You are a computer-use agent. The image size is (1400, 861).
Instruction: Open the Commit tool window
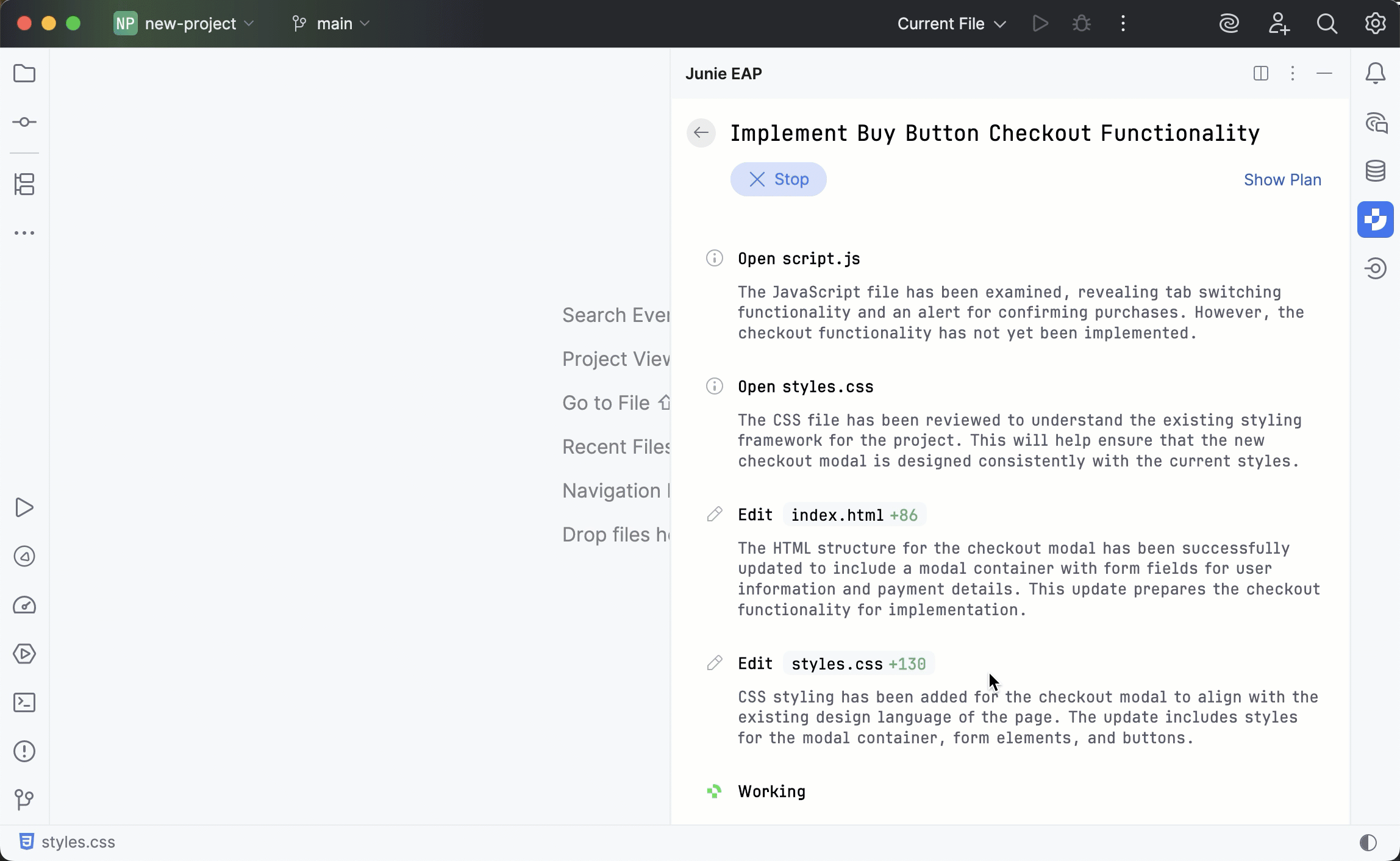[24, 122]
